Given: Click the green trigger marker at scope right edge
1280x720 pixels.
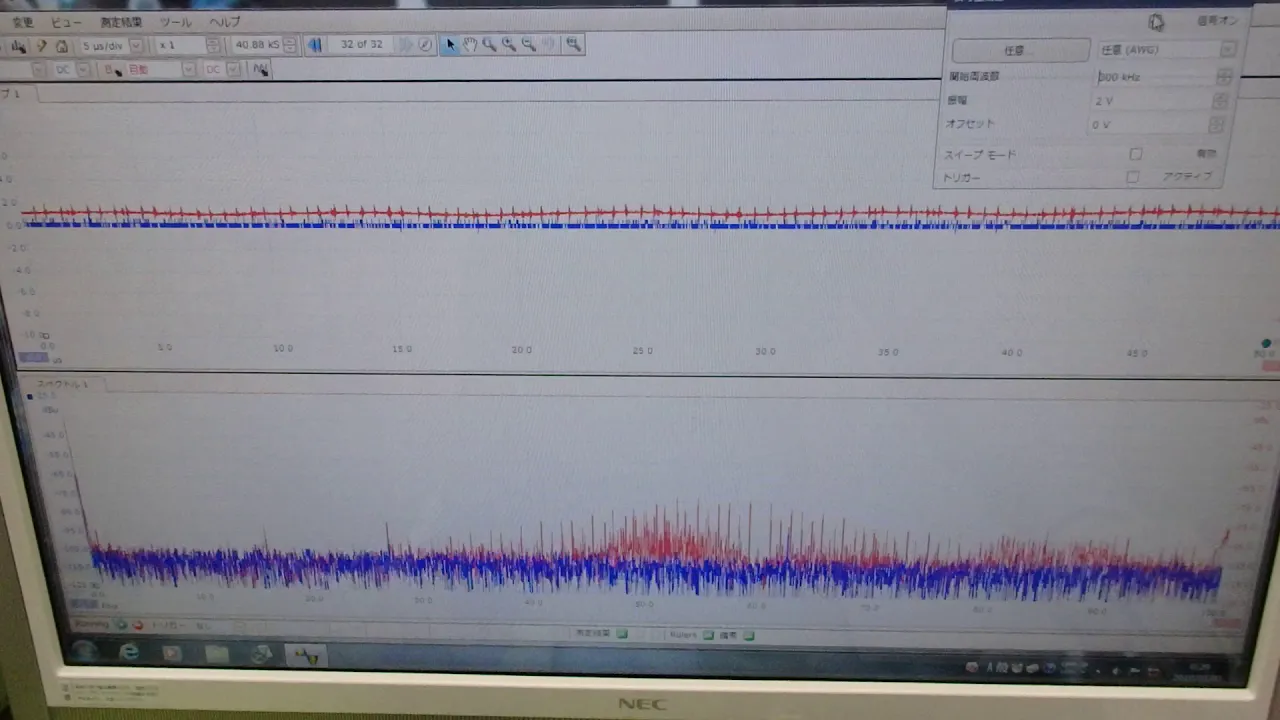Looking at the screenshot, I should pos(1266,344).
